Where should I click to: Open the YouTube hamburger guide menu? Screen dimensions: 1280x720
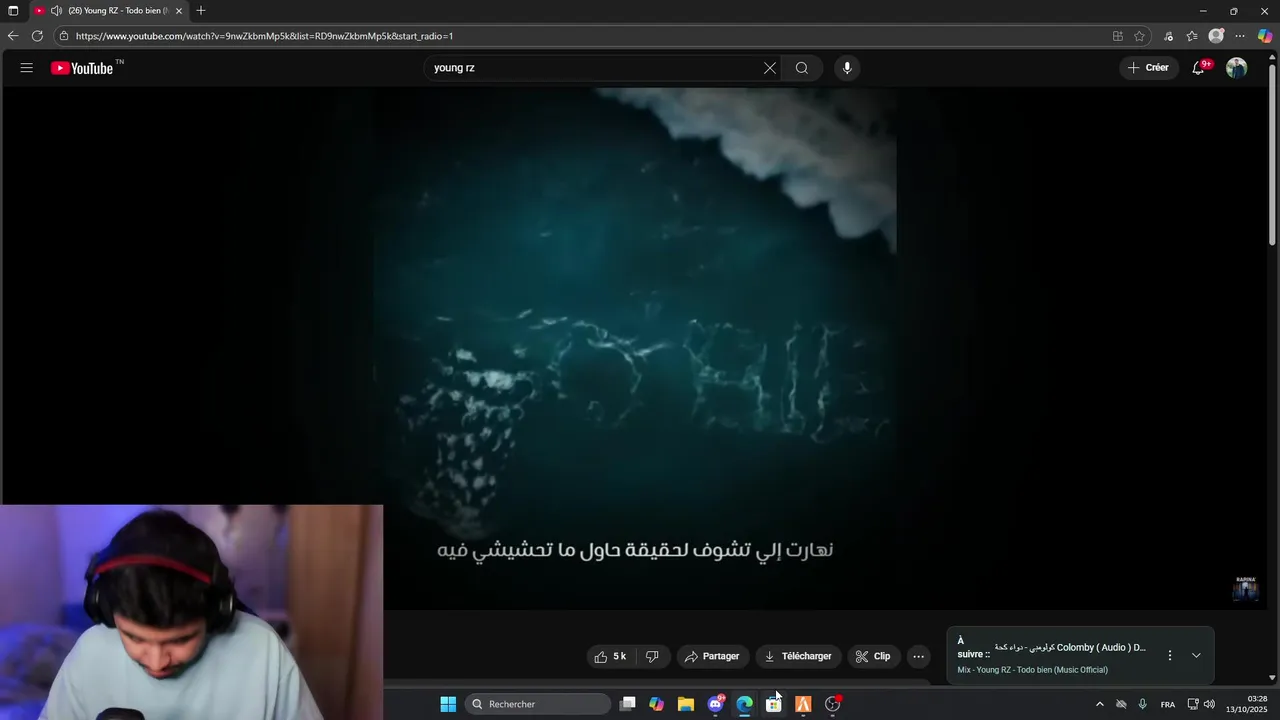27,68
